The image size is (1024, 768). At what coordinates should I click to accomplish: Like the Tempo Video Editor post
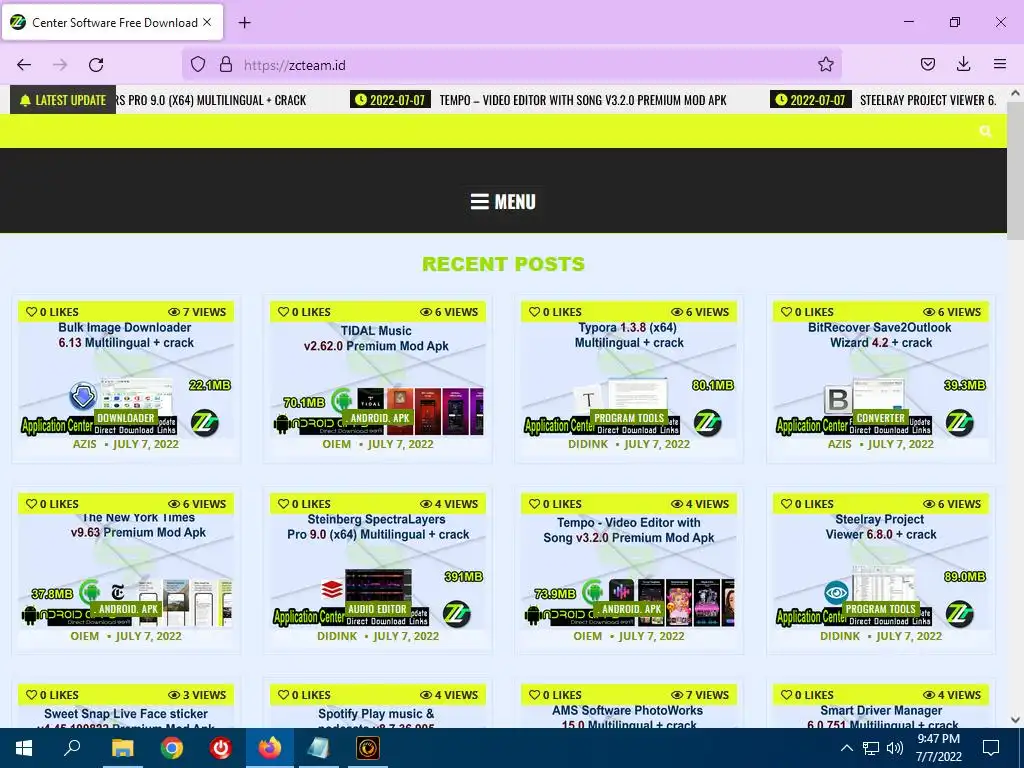[x=554, y=504]
